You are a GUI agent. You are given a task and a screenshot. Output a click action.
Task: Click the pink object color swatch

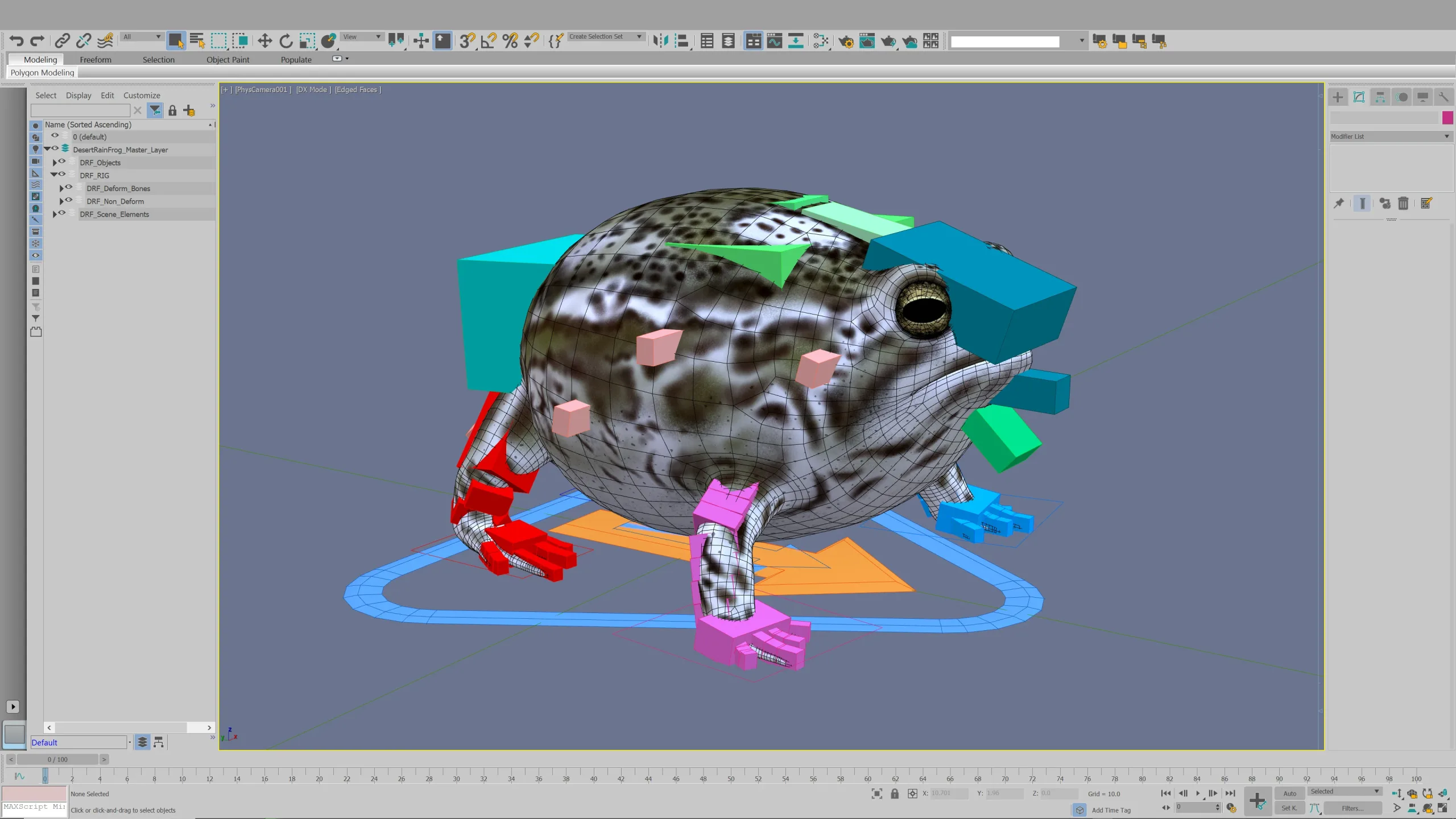1448,118
